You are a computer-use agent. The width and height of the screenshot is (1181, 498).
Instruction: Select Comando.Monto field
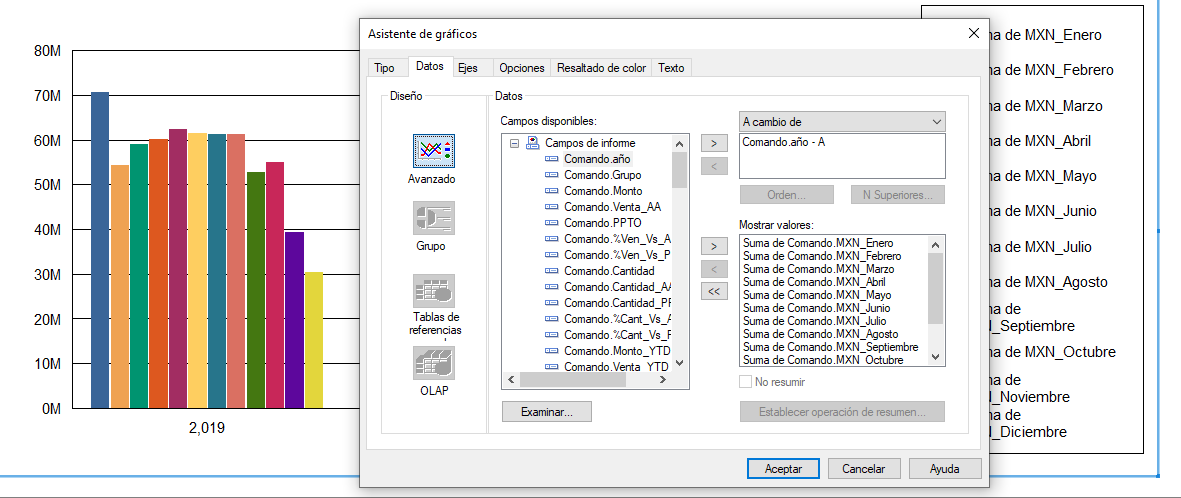603,191
